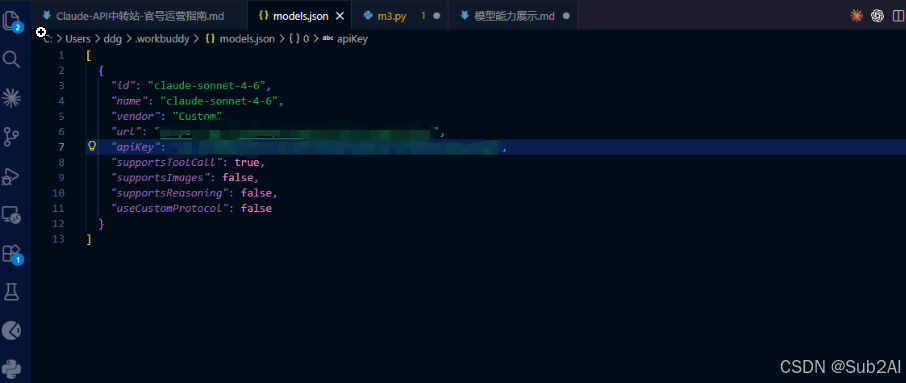Click the "claude-sonnet-4-6" value on line 3
Viewport: 906px width, 383px height.
206,85
